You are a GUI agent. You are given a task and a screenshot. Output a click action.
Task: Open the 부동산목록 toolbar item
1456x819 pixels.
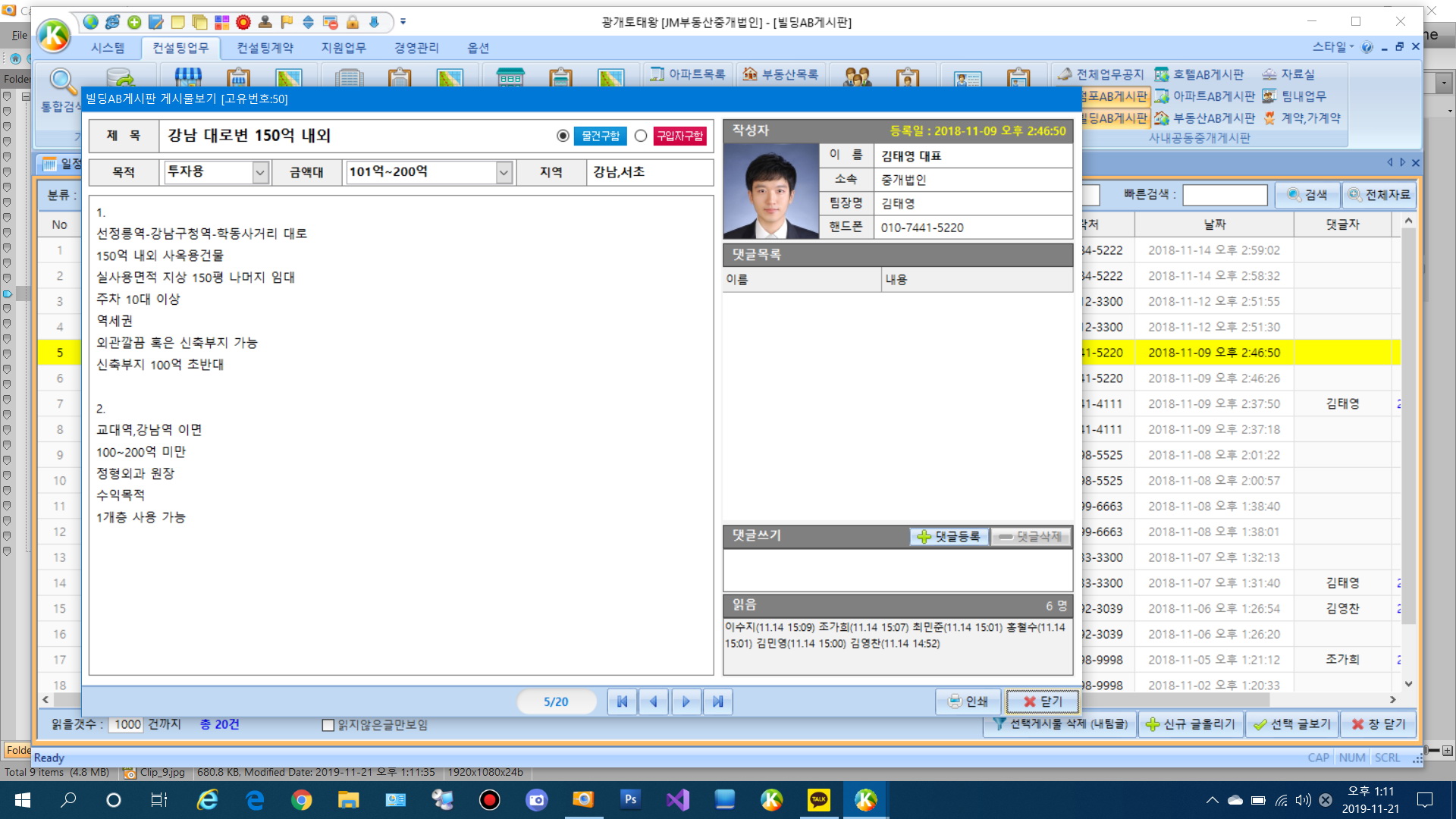[781, 74]
